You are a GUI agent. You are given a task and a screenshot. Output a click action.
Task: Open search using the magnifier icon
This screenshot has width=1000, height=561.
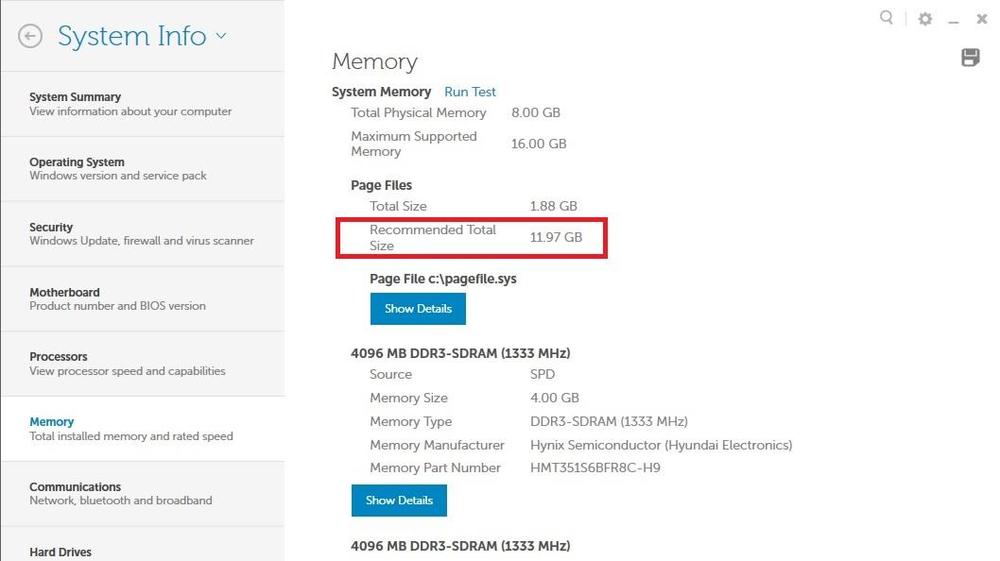[x=886, y=18]
